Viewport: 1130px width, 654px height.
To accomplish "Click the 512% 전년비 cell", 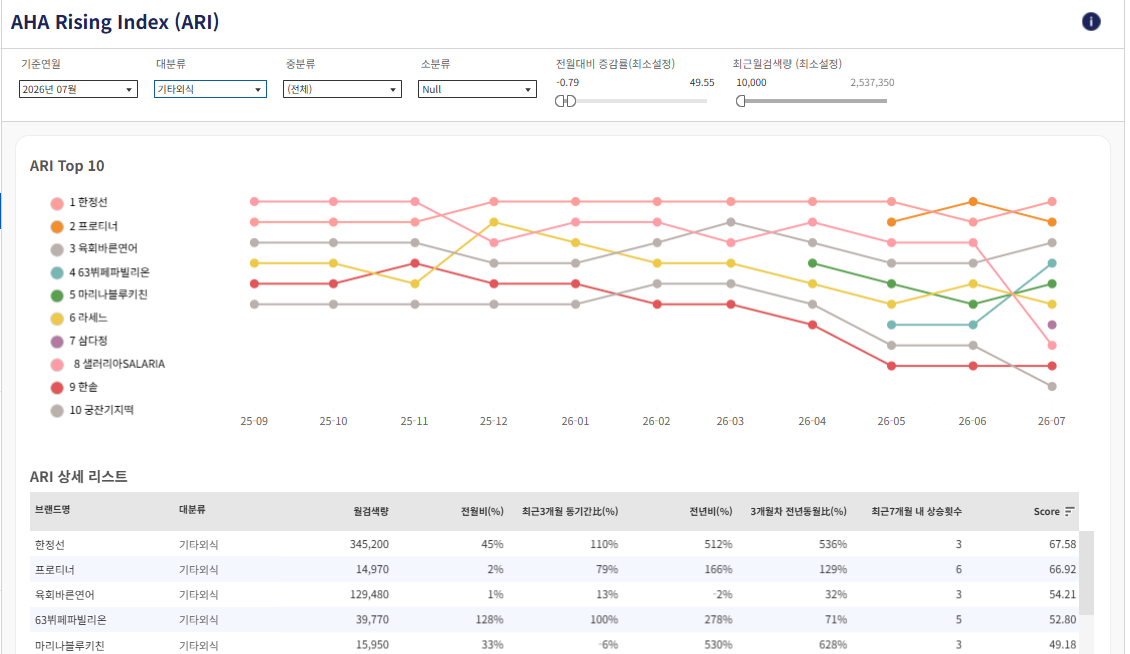I will [x=719, y=544].
